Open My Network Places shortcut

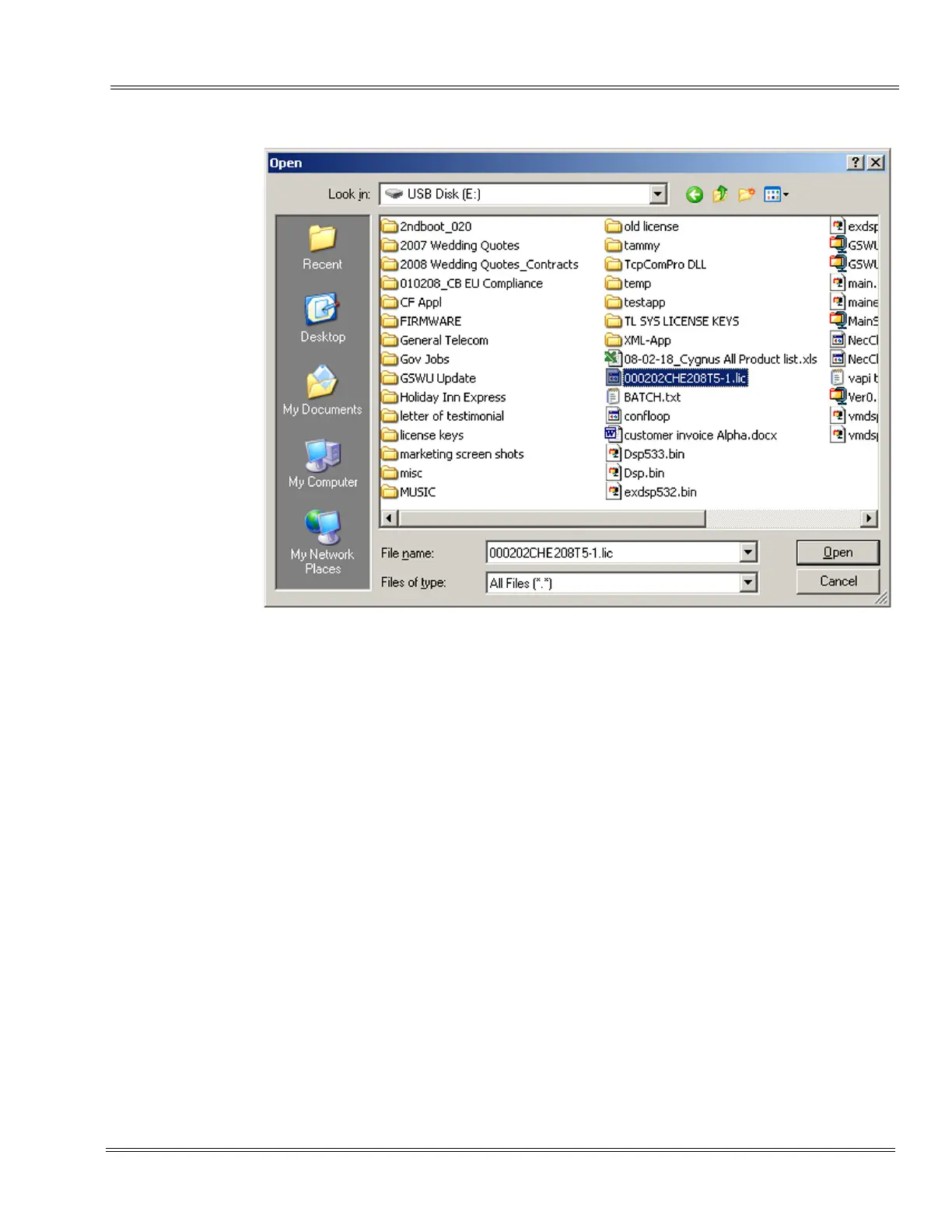click(322, 542)
